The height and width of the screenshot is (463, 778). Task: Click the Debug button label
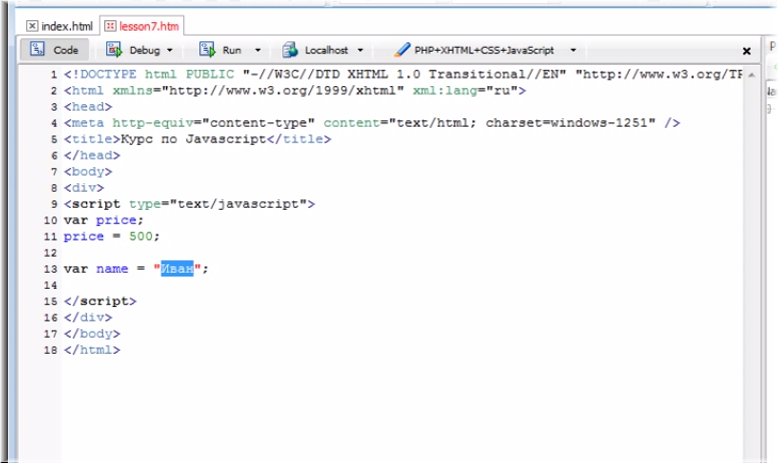pyautogui.click(x=144, y=51)
